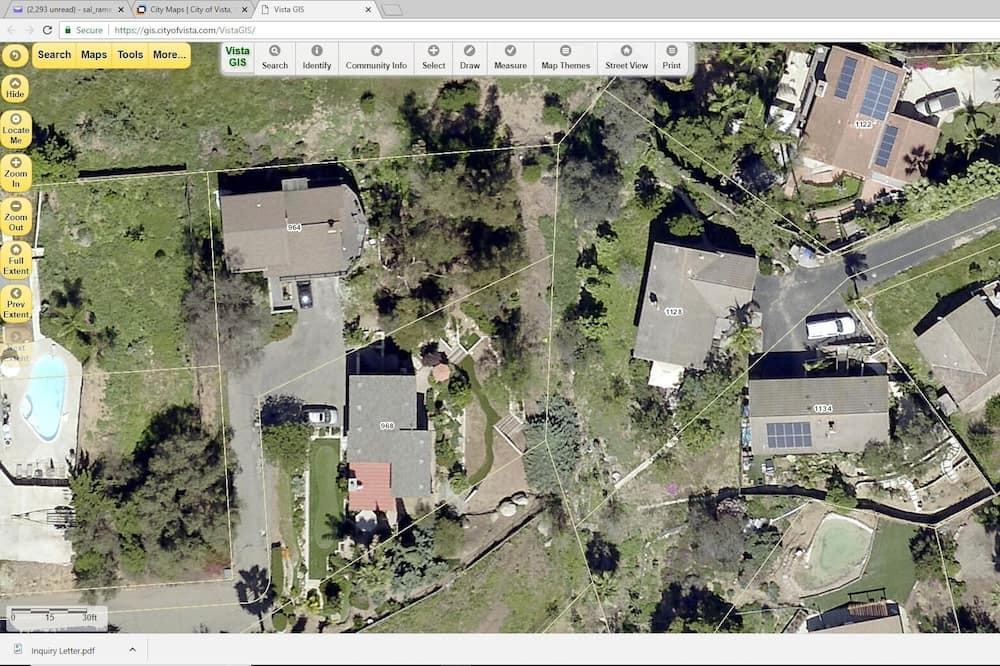
Task: Click the browser address bar URL
Action: 185,30
